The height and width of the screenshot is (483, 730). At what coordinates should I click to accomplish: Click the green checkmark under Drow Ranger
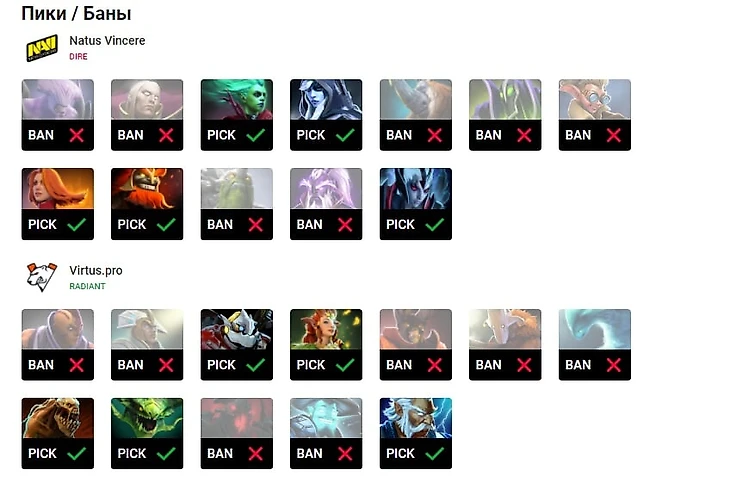(345, 135)
